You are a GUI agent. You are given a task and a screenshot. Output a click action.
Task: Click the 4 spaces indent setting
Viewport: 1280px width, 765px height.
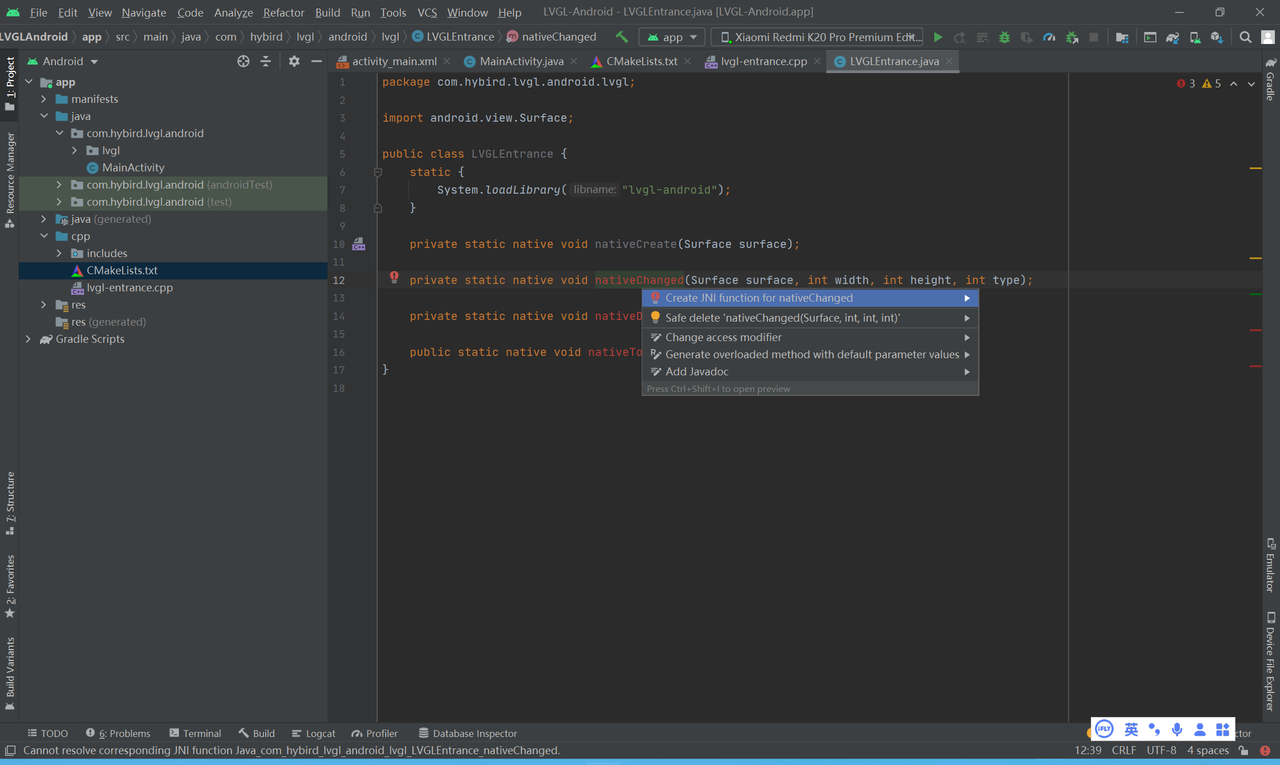click(x=1208, y=750)
